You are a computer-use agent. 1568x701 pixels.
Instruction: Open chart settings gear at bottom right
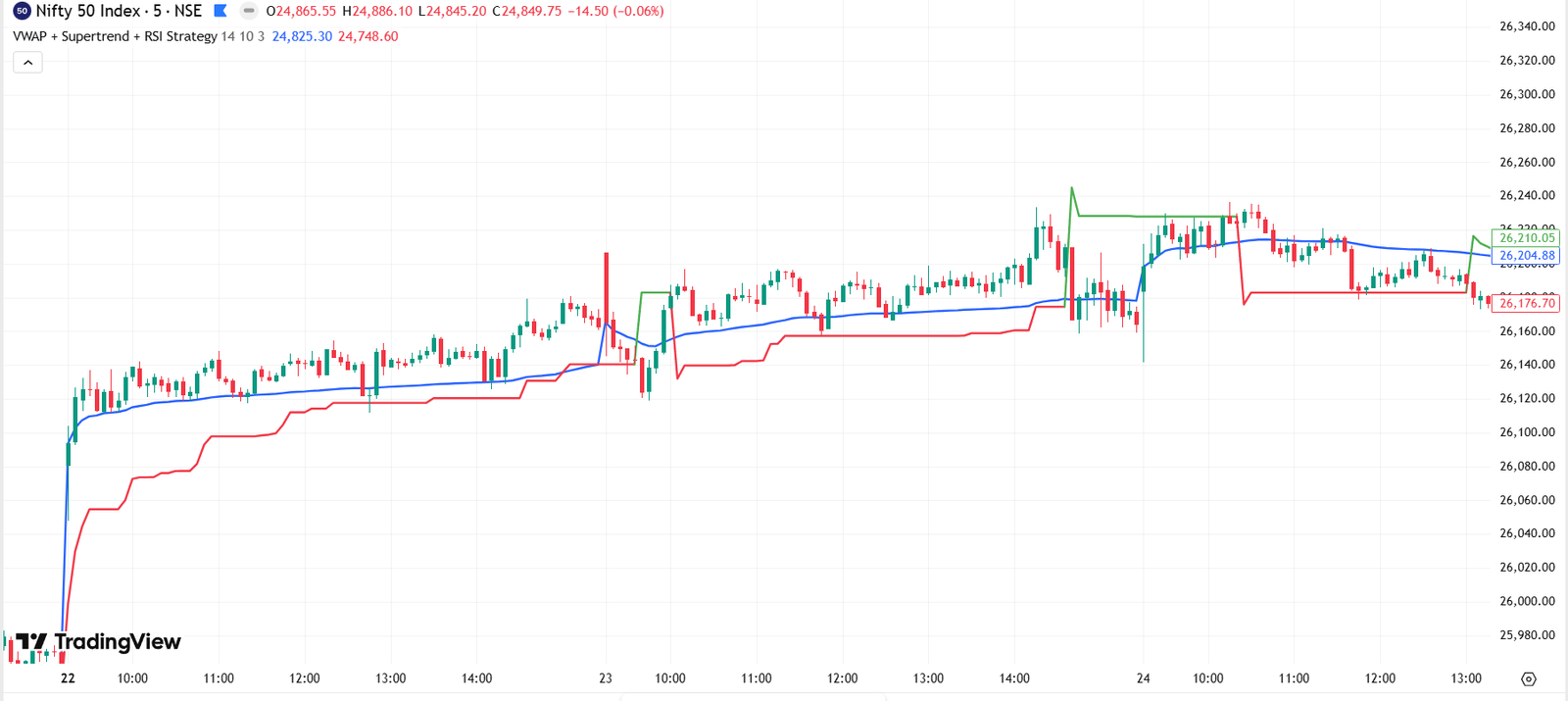click(x=1528, y=678)
